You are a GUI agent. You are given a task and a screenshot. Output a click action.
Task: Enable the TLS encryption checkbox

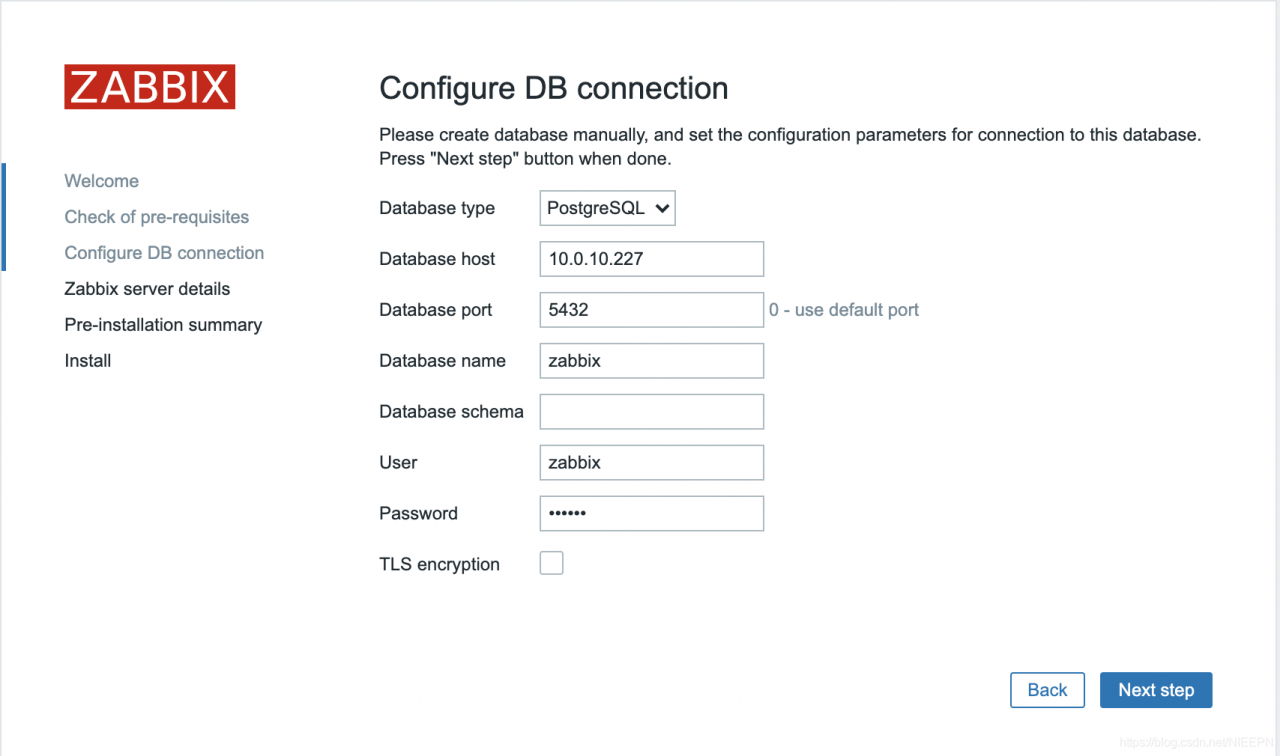point(551,563)
